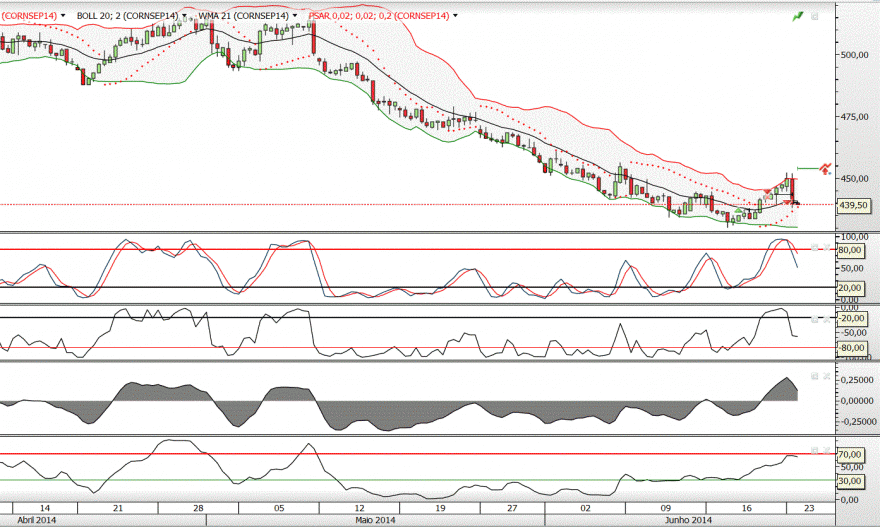Close the Williams %R panel

[x=827, y=319]
